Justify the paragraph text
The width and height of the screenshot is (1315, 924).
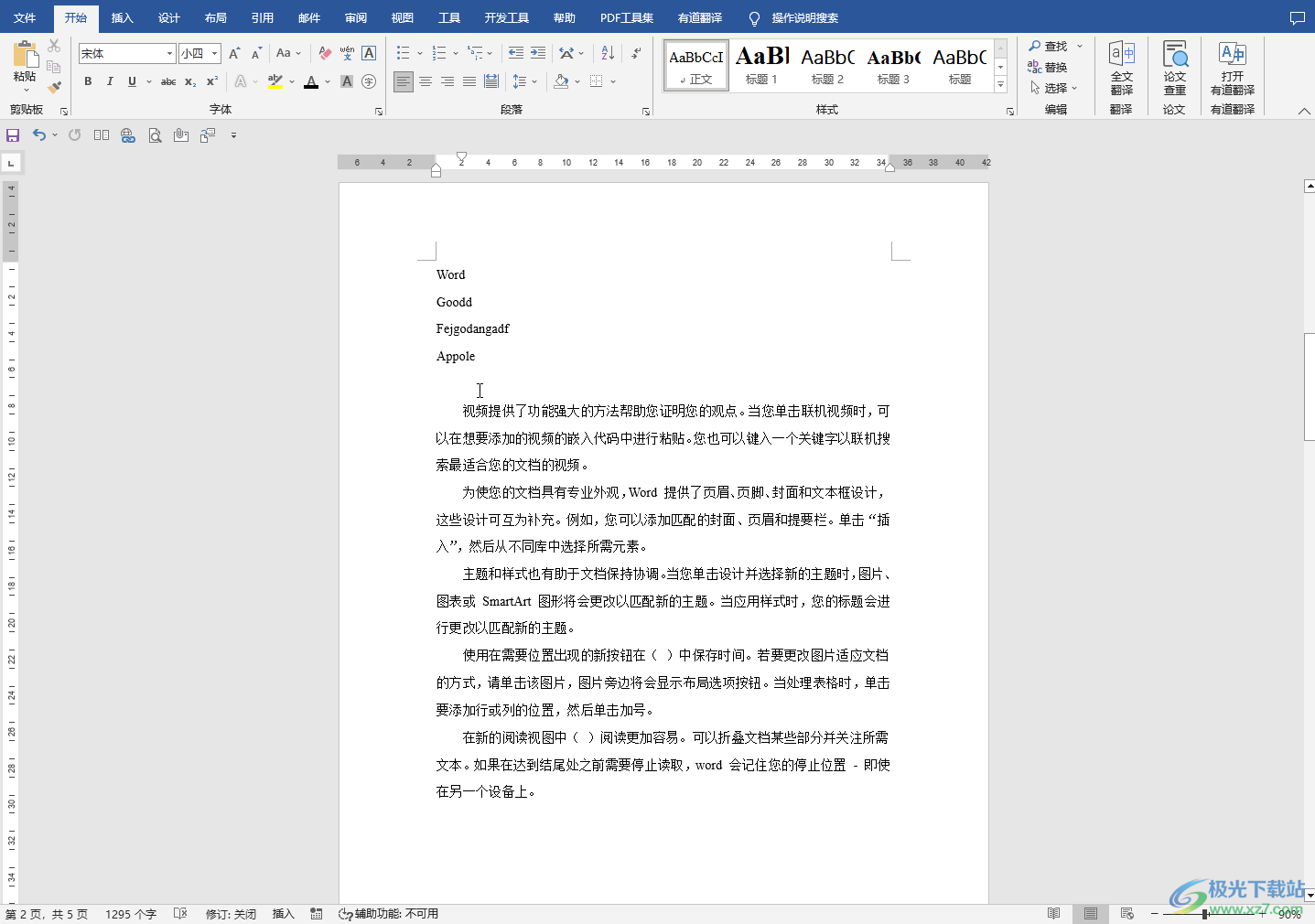[x=469, y=81]
